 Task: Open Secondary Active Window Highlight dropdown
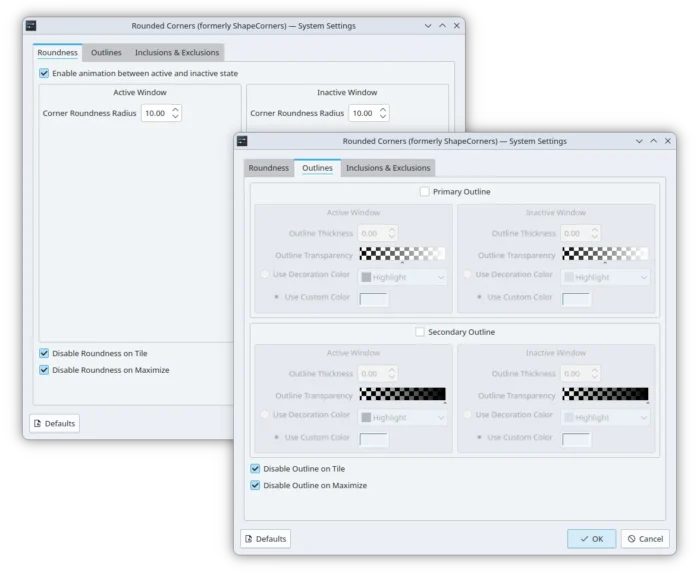click(402, 418)
